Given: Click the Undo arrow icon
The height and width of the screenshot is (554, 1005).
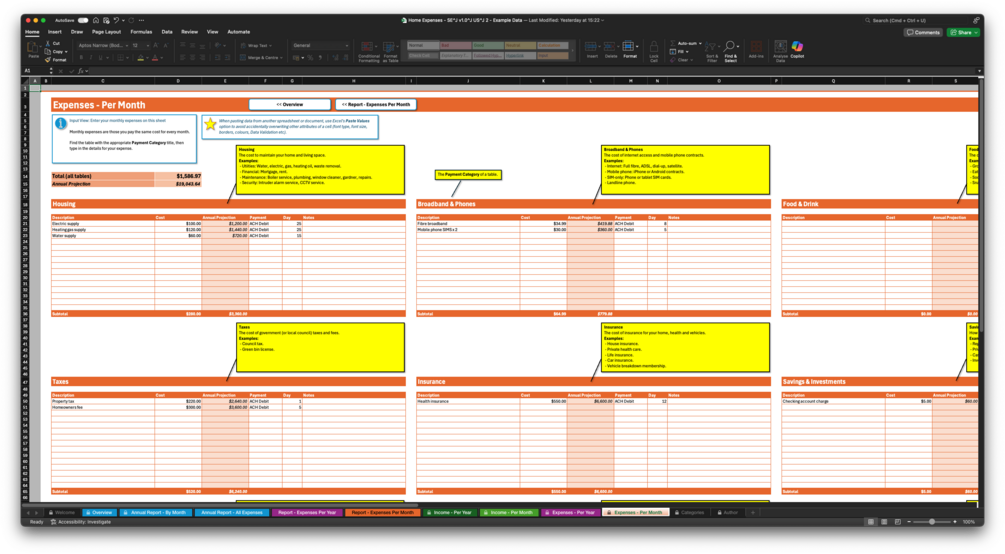Looking at the screenshot, I should (116, 21).
